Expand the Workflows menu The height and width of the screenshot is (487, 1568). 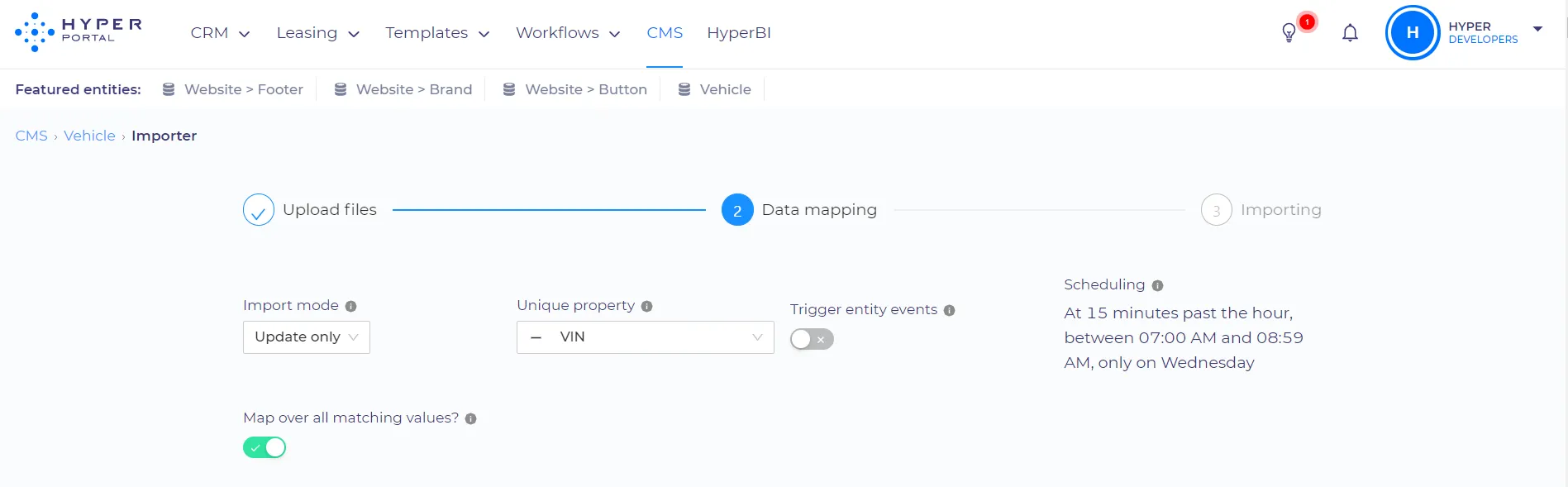point(568,33)
